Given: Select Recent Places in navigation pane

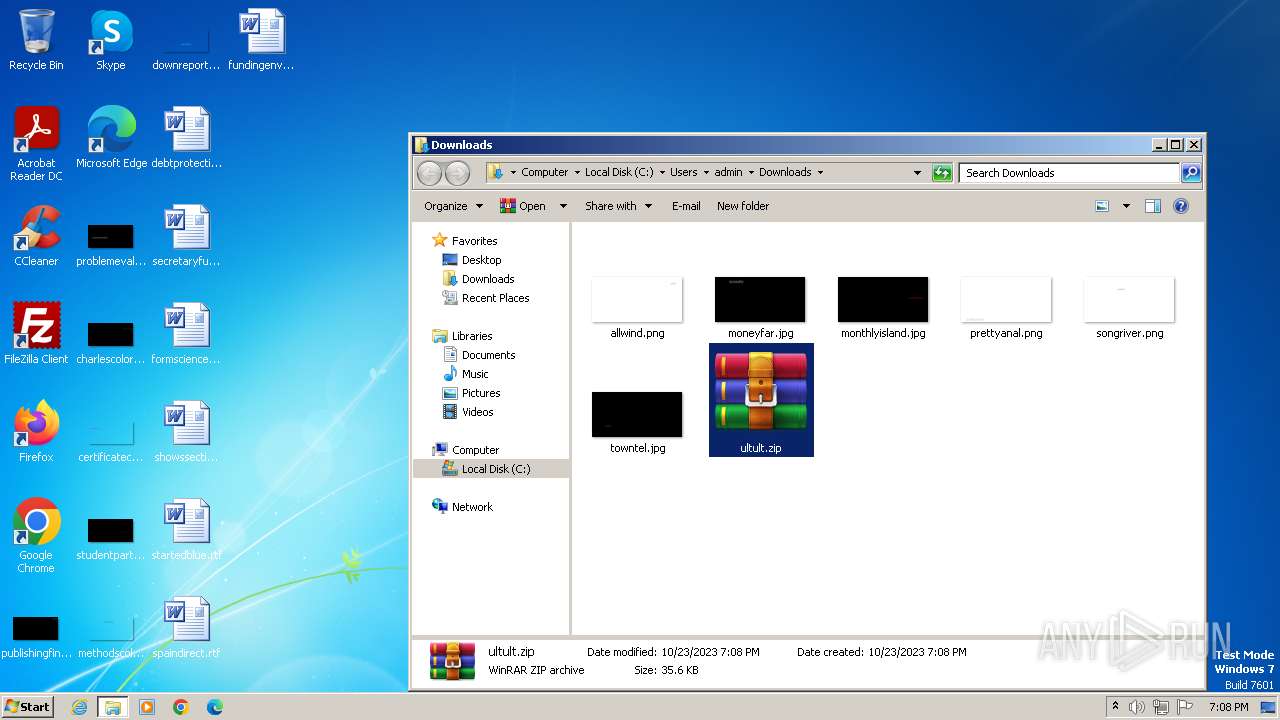Looking at the screenshot, I should [486, 298].
